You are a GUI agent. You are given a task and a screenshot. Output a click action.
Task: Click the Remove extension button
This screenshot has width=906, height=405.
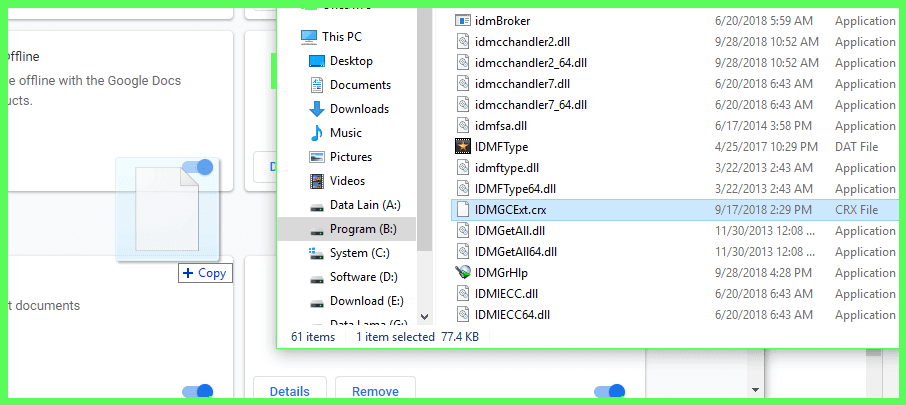coord(375,391)
